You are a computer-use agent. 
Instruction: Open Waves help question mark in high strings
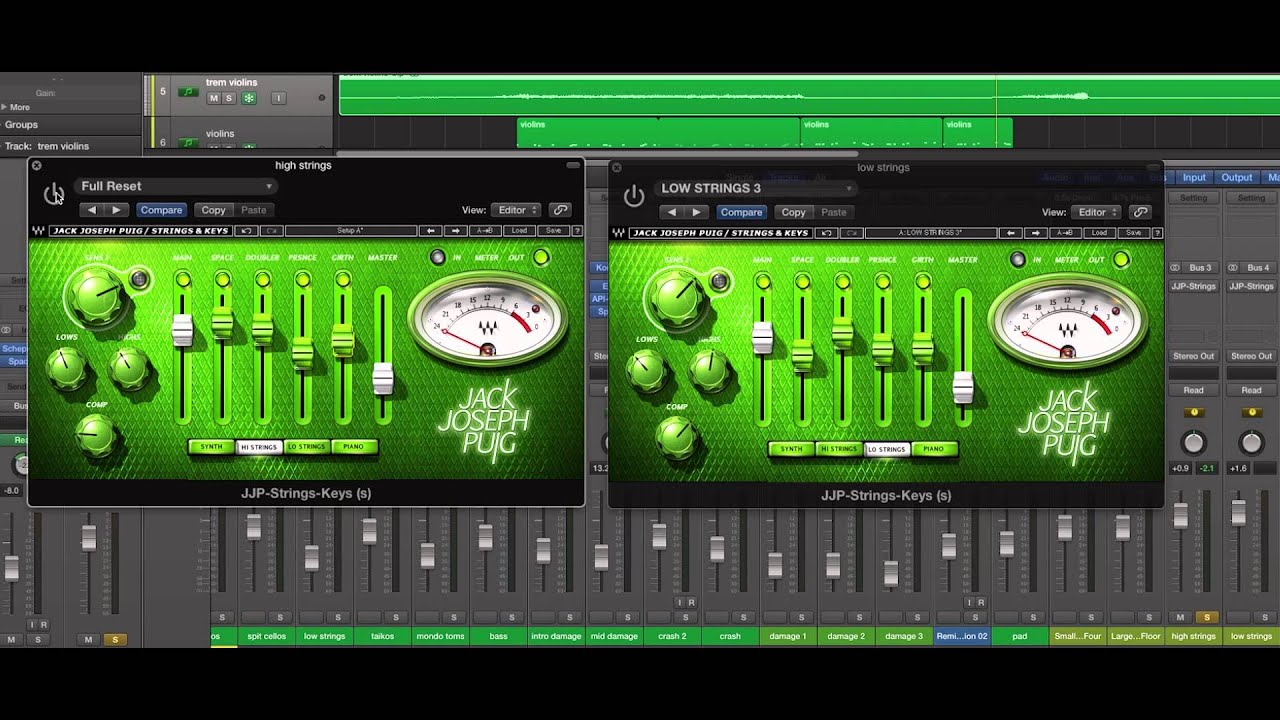575,231
